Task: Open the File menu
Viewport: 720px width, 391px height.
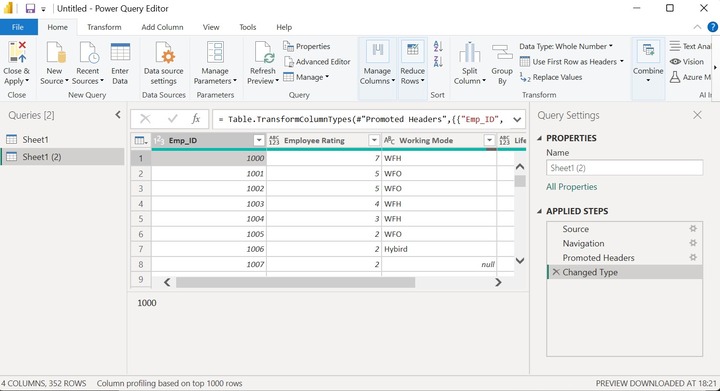Action: click(18, 27)
